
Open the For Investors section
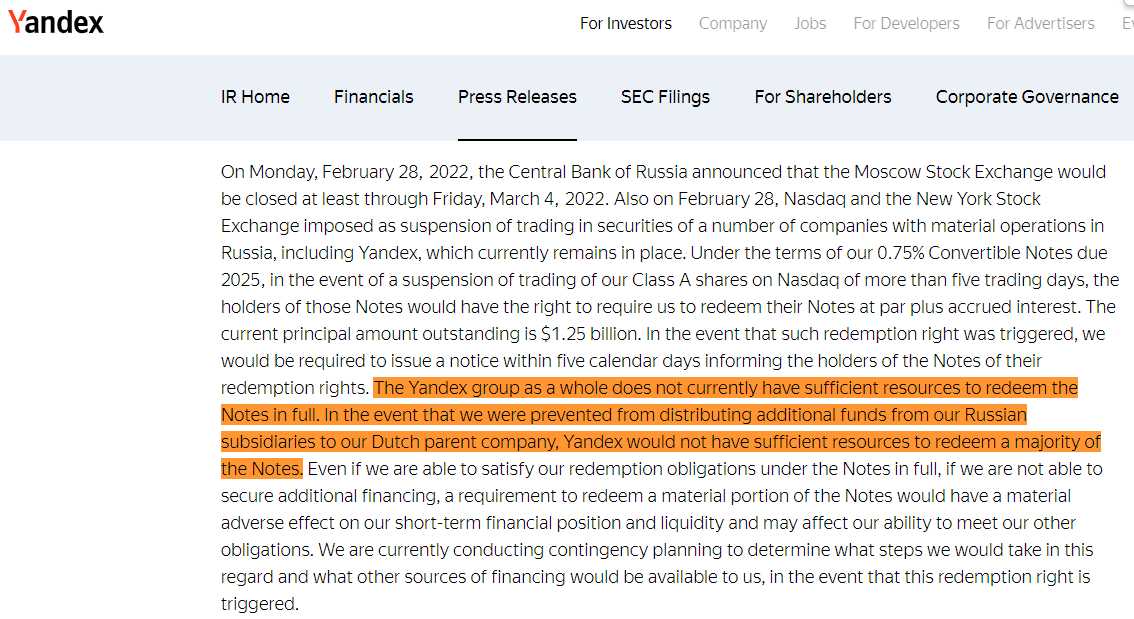(x=626, y=24)
